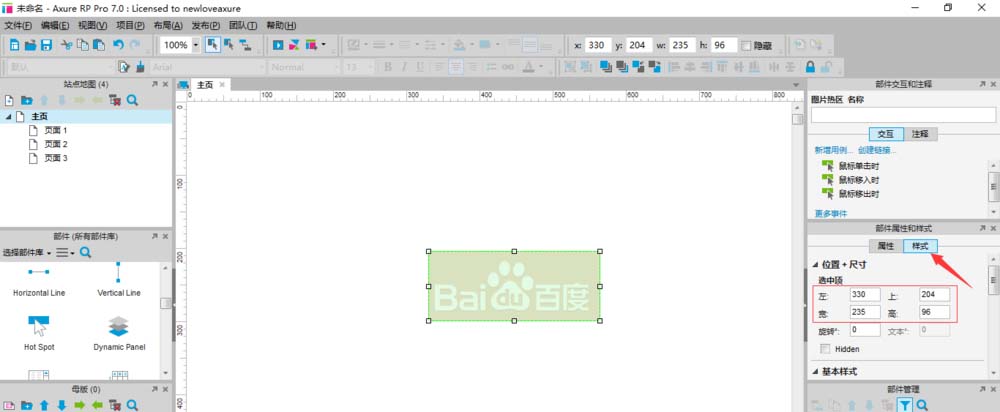This screenshot has height=412, width=1000.
Task: Switch to the 注释 tab
Action: tap(920, 134)
